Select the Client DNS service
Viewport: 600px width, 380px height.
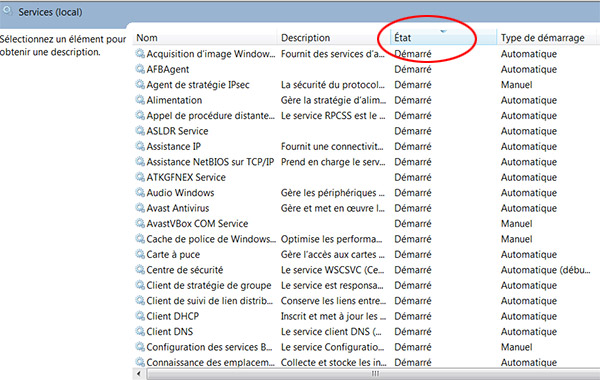click(170, 332)
